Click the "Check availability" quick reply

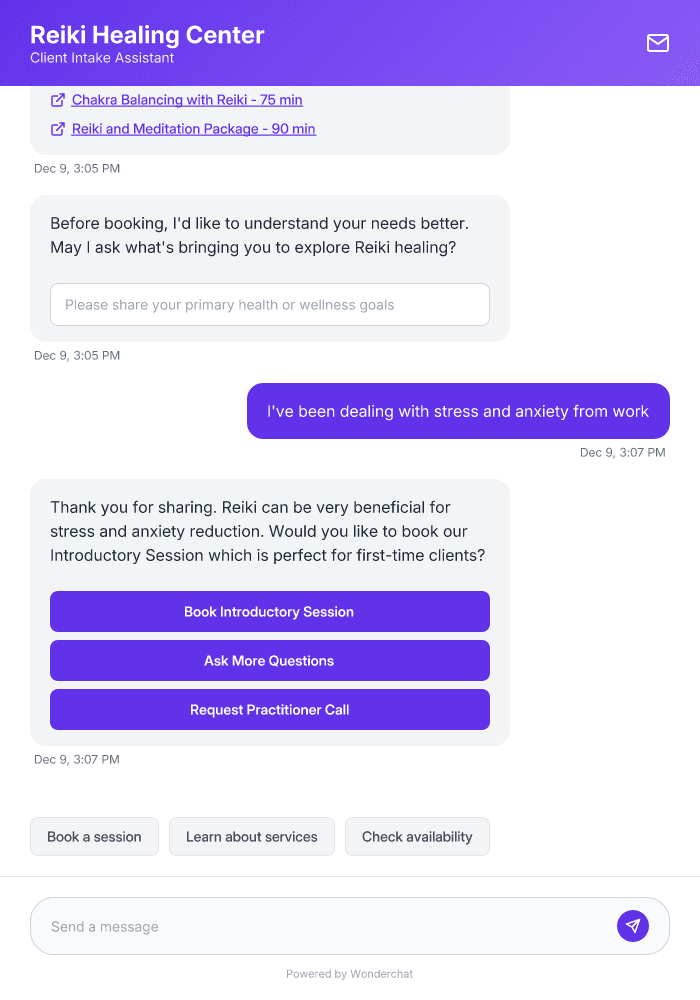pos(417,836)
